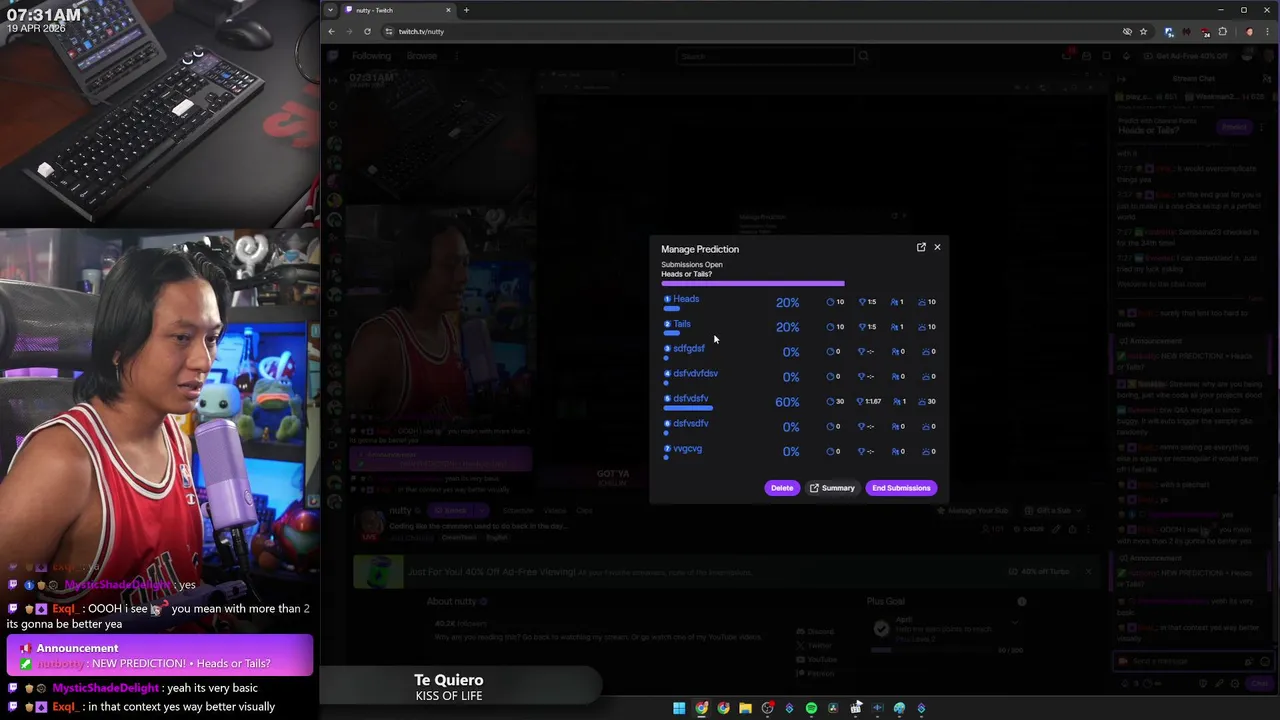Reload the Twitch page
Image resolution: width=1280 pixels, height=720 pixels.
pos(367,31)
